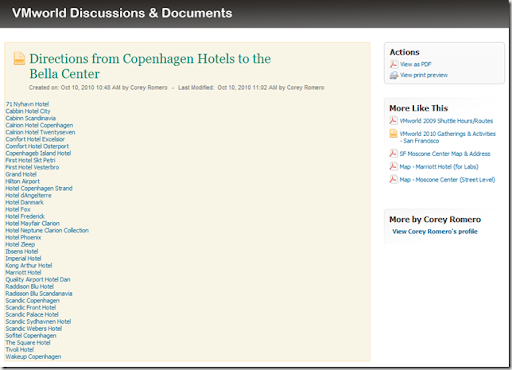Open First Hotel Vesterbro link
This screenshot has height=370, width=512.
(32, 167)
